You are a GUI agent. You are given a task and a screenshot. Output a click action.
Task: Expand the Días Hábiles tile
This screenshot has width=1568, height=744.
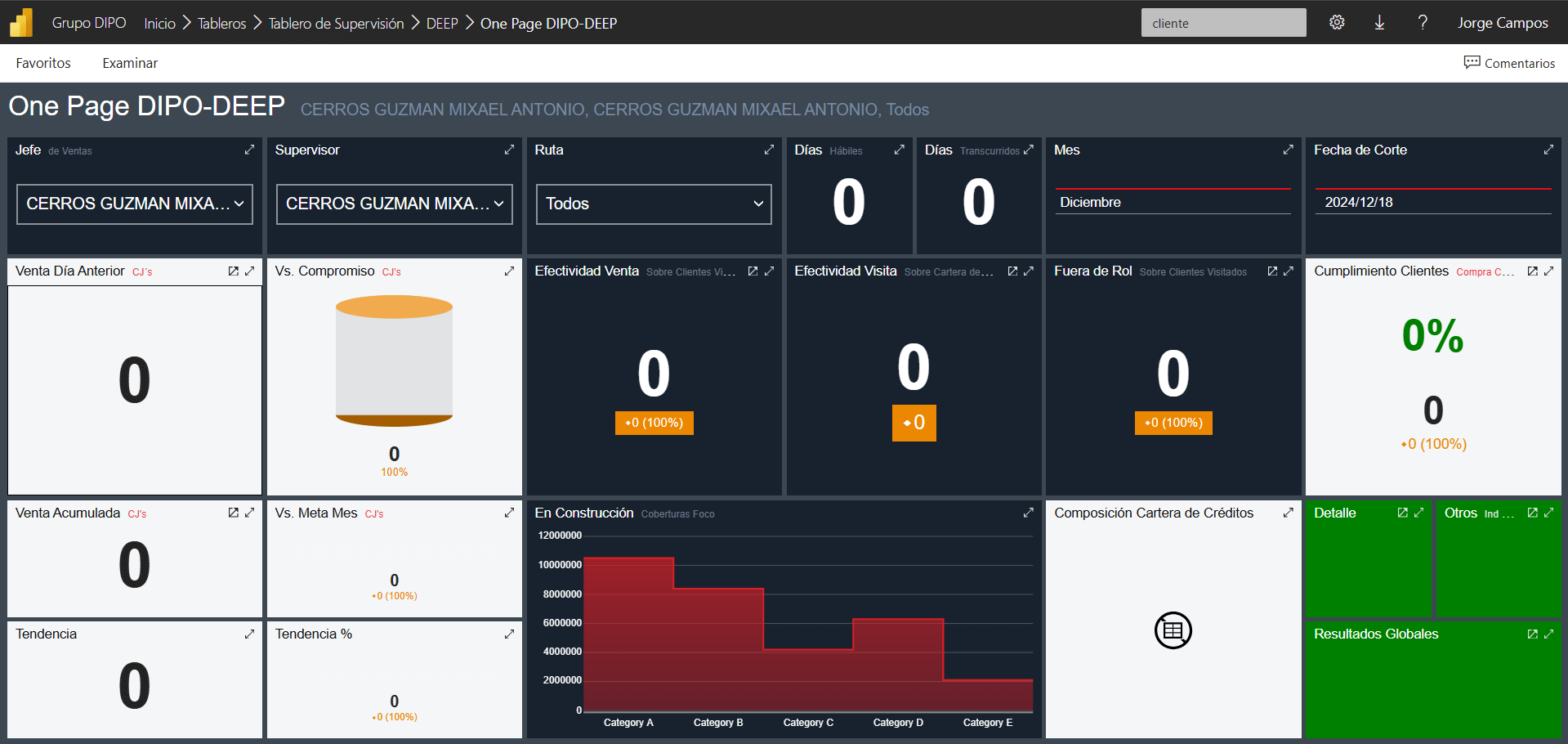click(x=899, y=150)
